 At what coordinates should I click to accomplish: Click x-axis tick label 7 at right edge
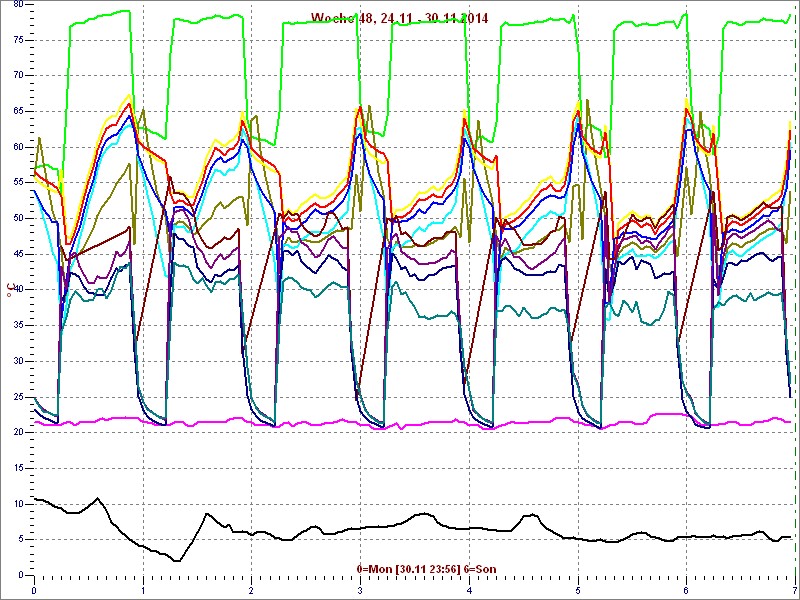(794, 589)
